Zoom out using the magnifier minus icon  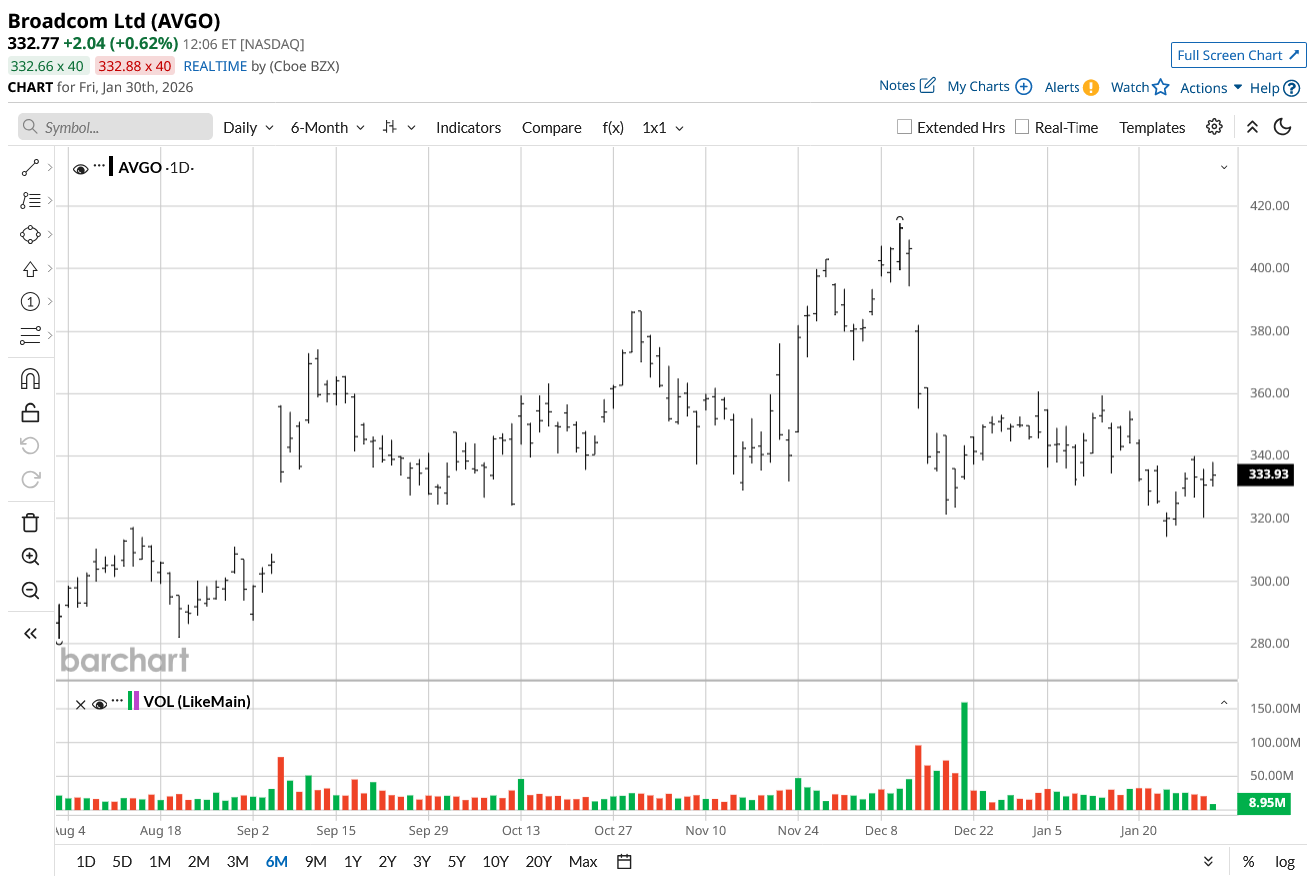30,590
